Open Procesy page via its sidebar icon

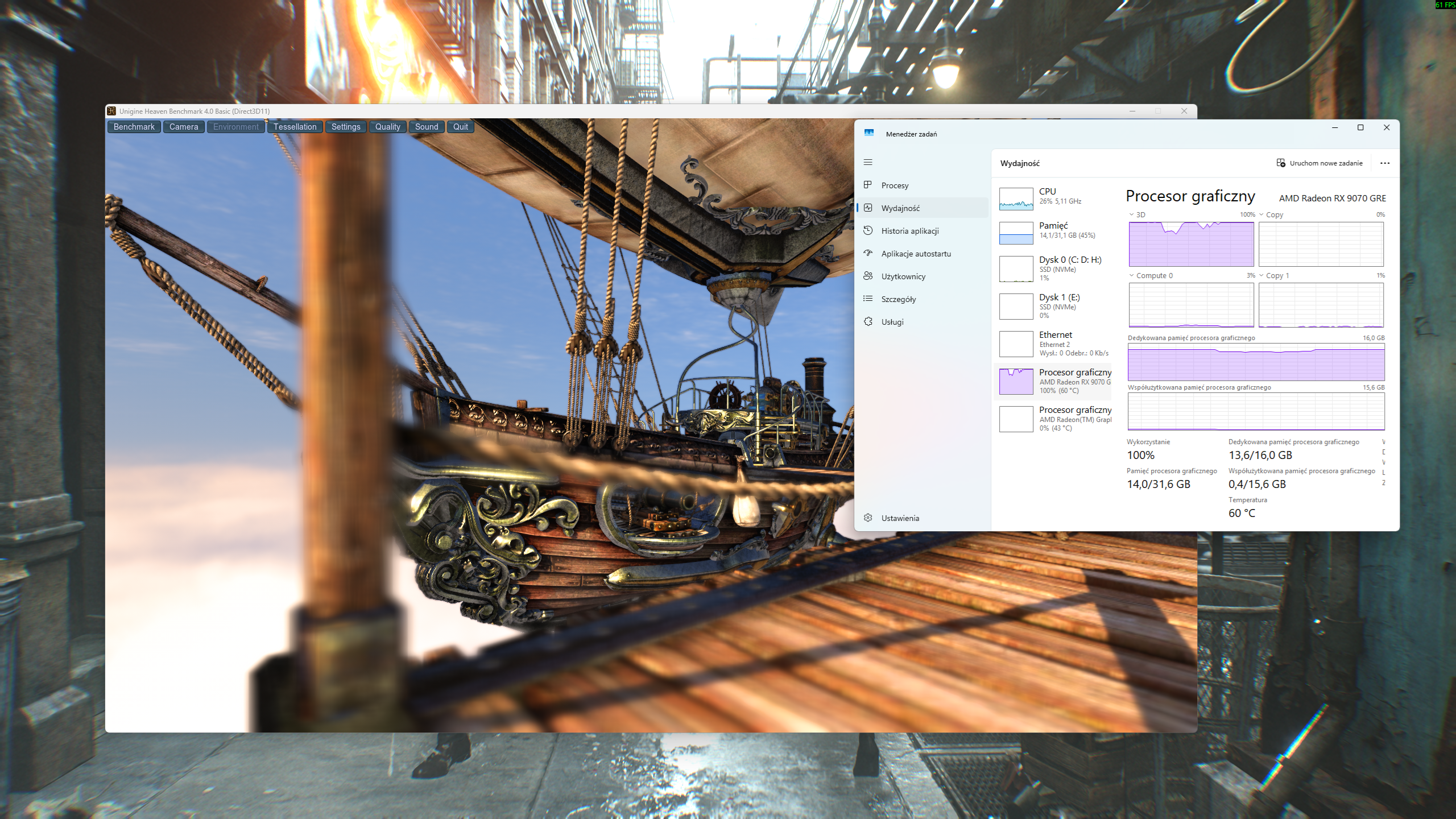click(x=868, y=185)
